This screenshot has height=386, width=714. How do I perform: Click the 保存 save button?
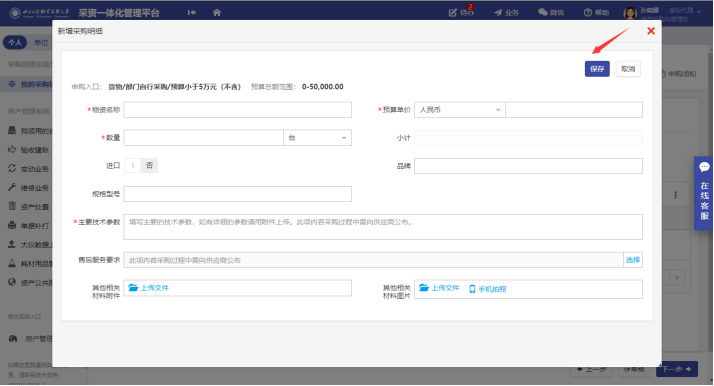click(597, 69)
